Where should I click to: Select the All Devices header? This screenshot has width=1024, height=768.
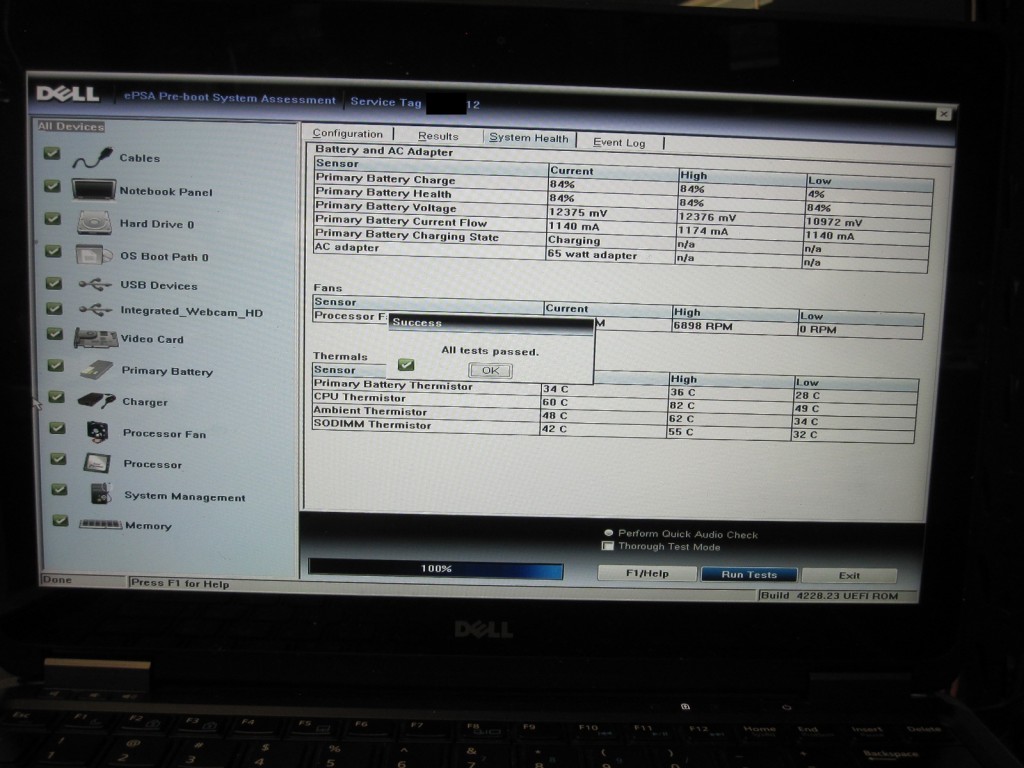coord(71,127)
